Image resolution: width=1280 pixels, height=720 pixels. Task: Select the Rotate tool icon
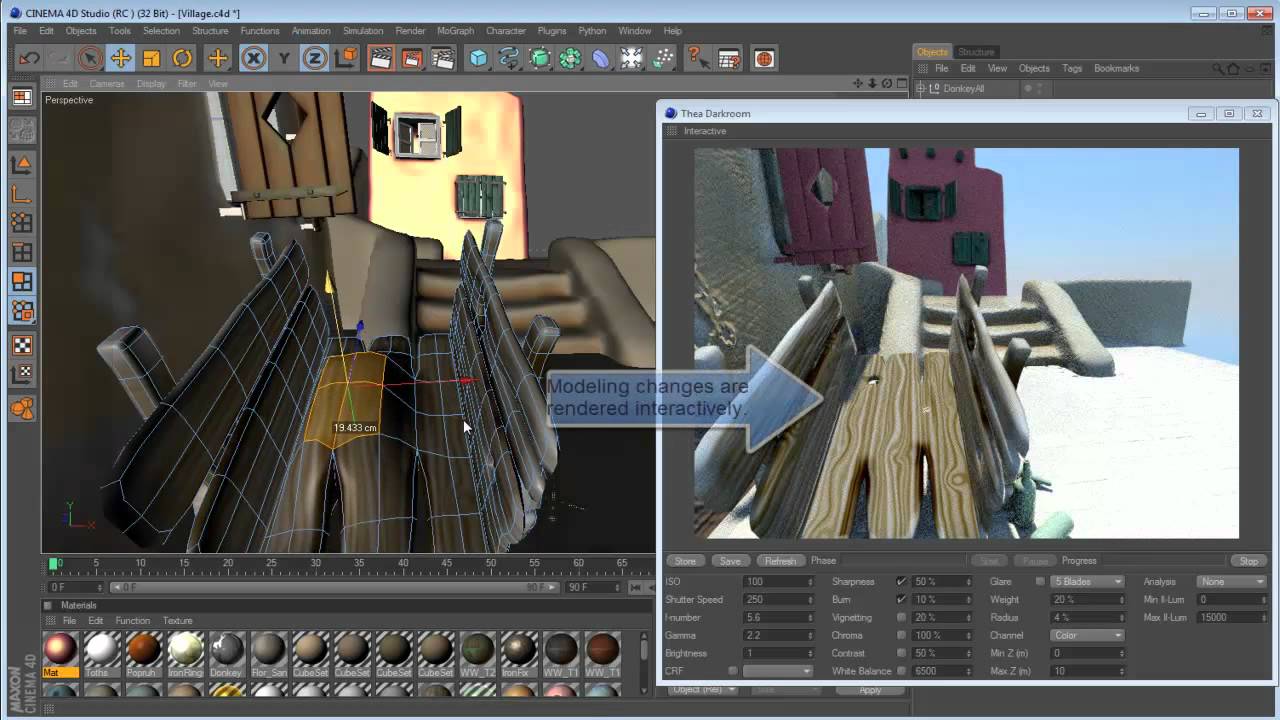[x=182, y=58]
